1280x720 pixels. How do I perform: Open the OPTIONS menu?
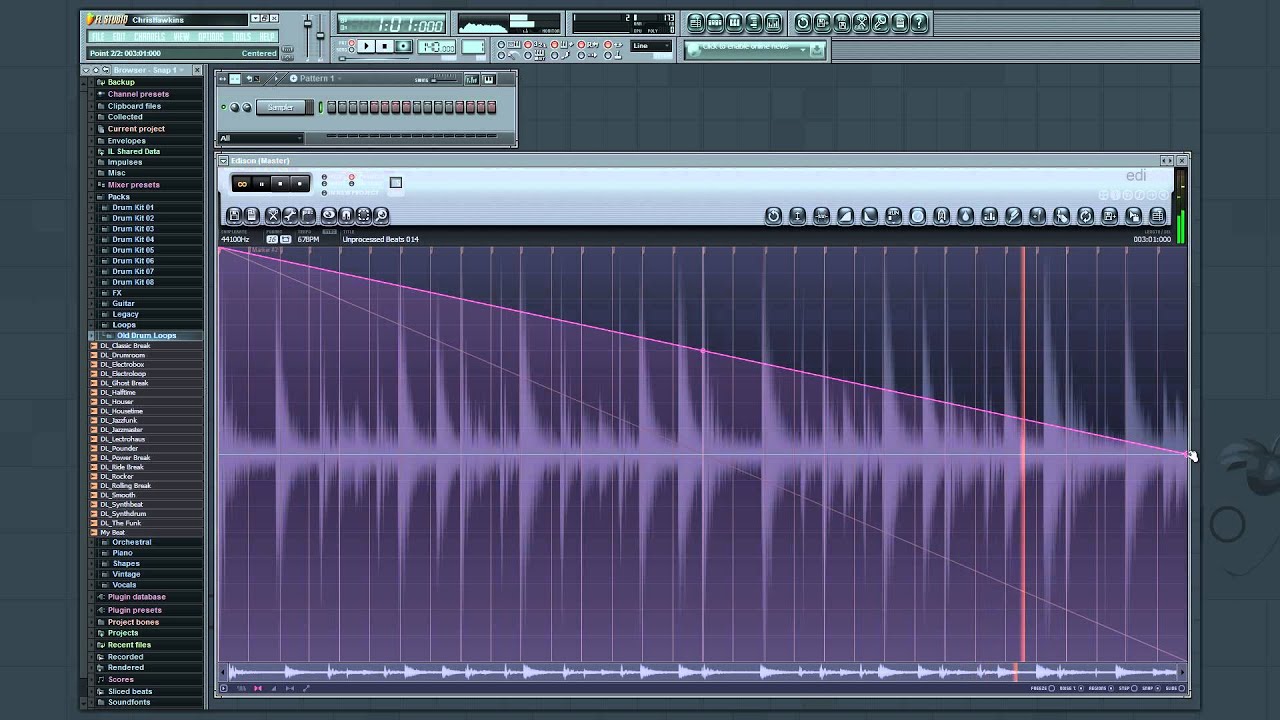210,37
